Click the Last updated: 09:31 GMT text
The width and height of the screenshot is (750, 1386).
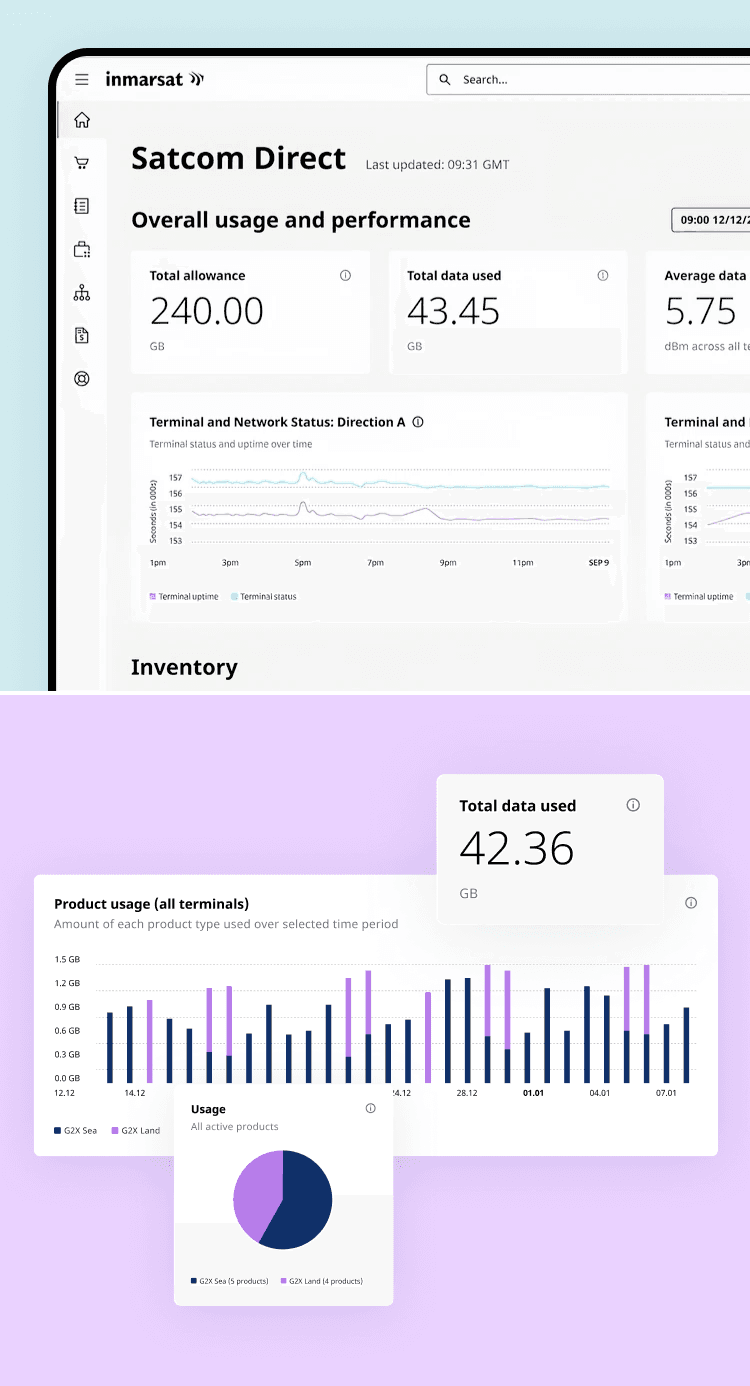click(437, 164)
